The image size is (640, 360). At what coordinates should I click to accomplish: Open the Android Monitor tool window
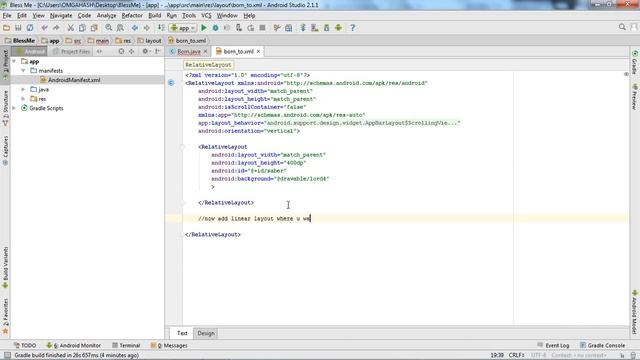click(x=74, y=345)
